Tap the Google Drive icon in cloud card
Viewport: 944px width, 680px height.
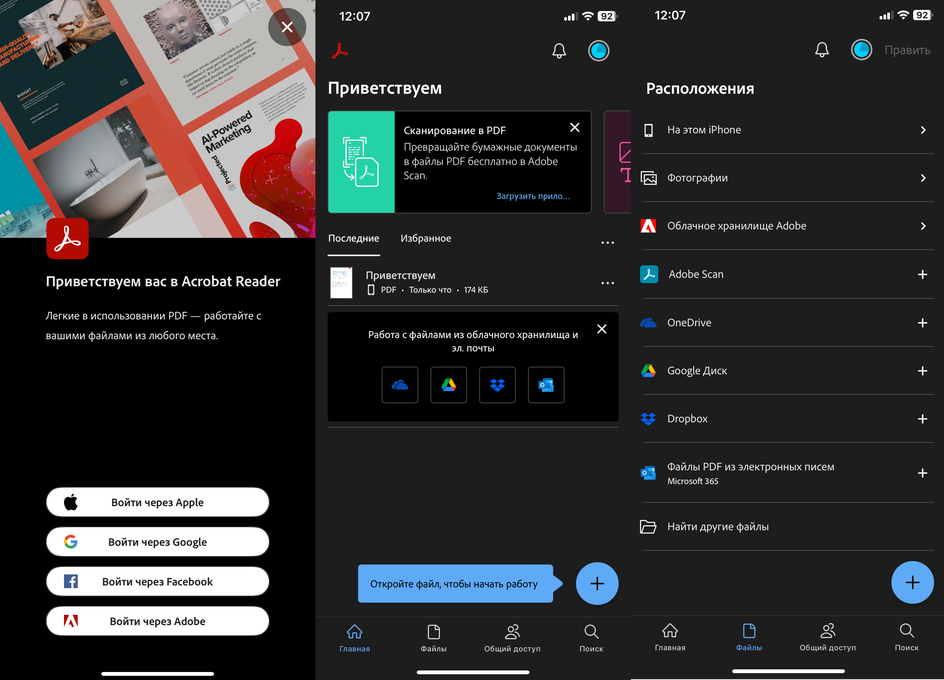[449, 385]
